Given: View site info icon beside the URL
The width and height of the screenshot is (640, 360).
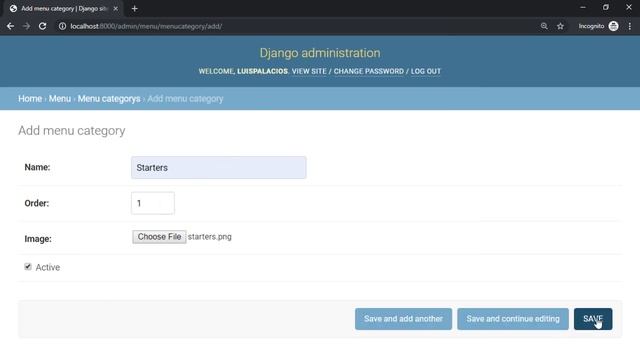Looking at the screenshot, I should click(62, 26).
